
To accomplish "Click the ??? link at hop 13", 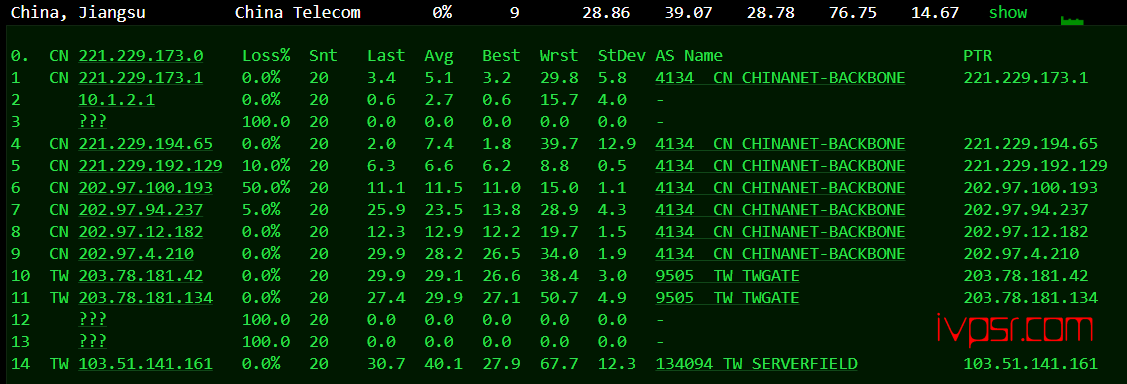I will pos(93,342).
